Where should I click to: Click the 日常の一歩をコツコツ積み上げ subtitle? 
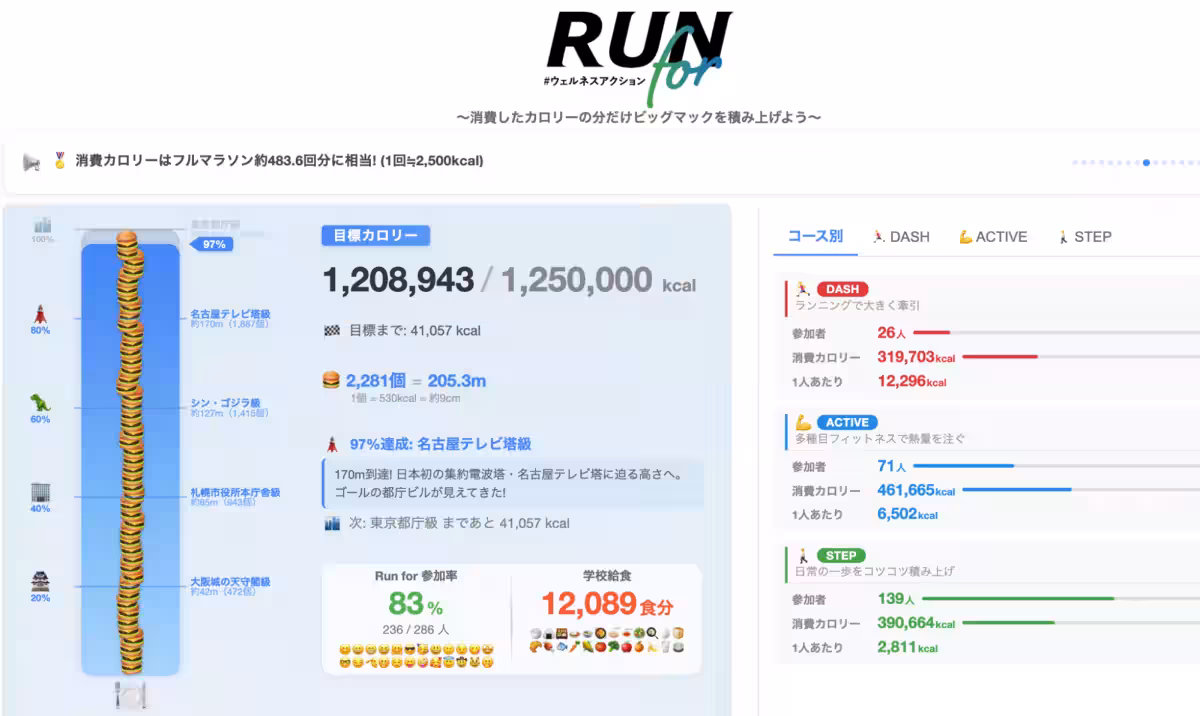[874, 571]
